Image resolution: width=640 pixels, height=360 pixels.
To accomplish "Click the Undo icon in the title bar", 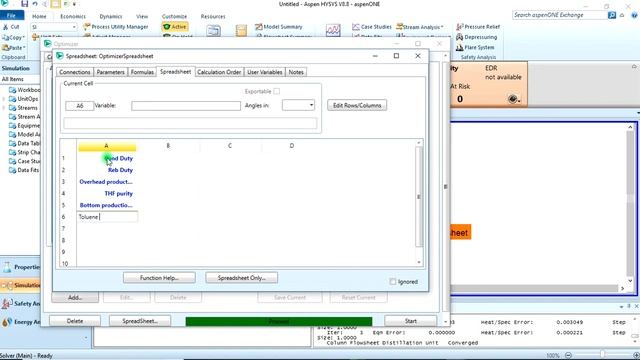I will 35,4.
